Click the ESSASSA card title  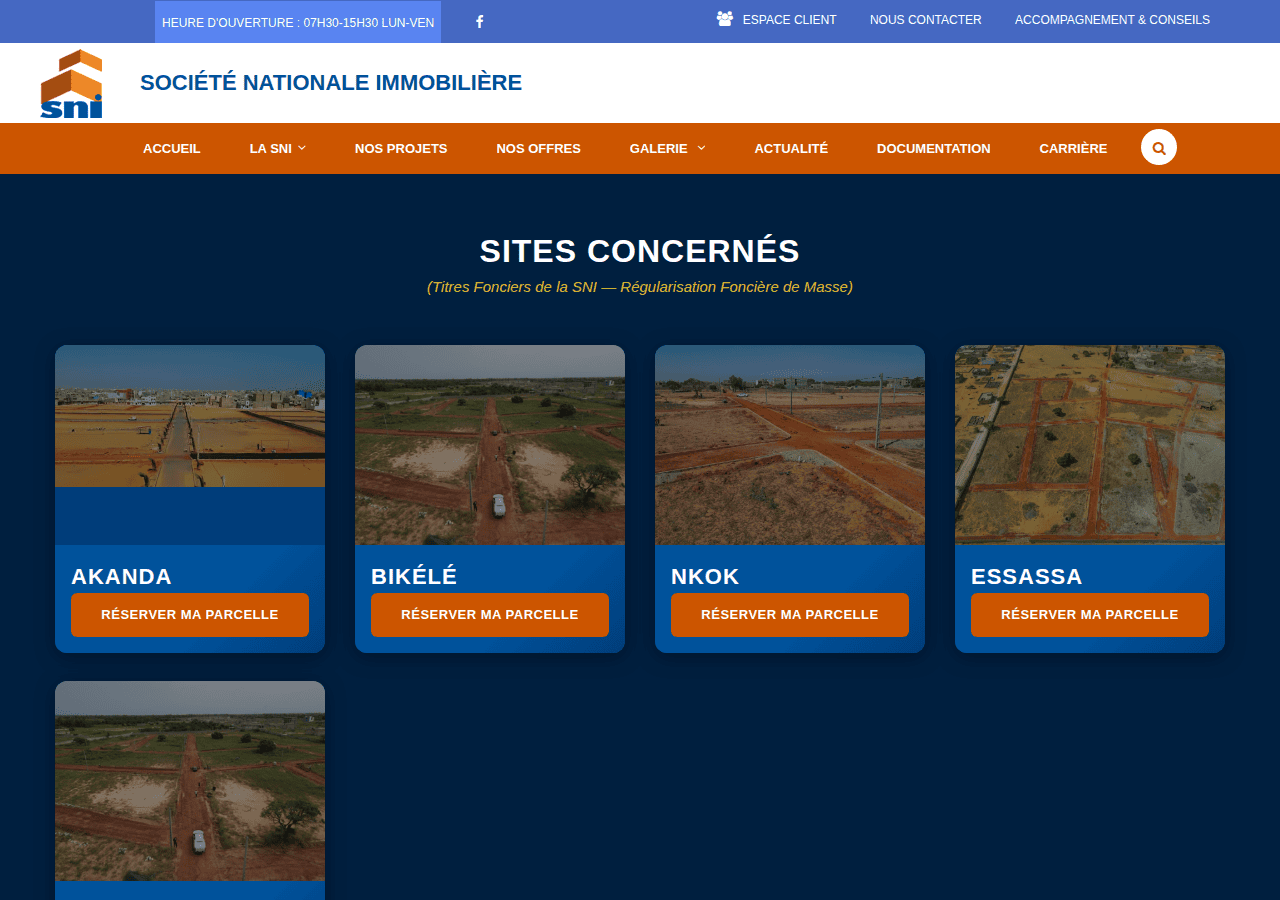pos(1027,577)
